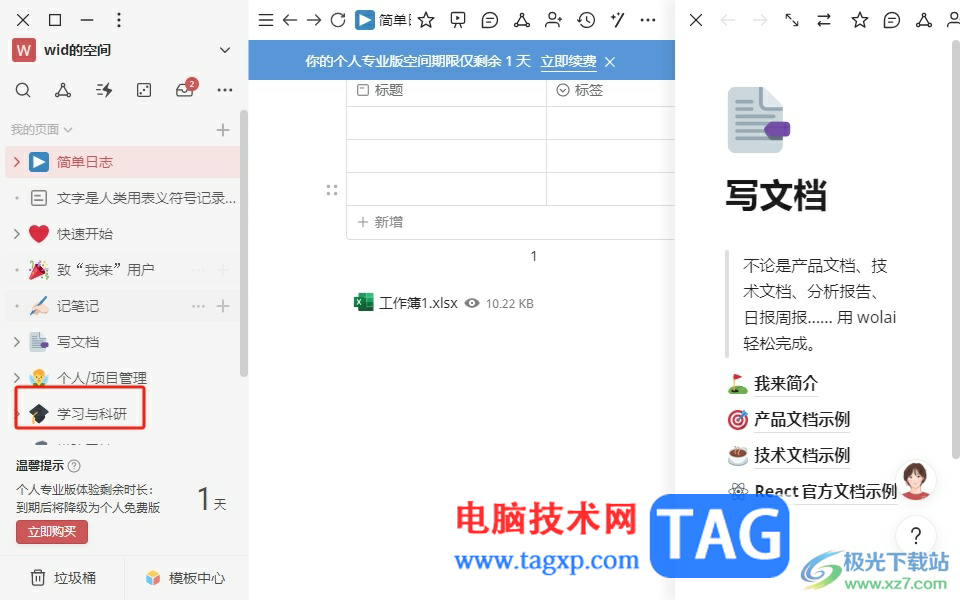Click 新增 to add table row
This screenshot has width=960, height=600.
380,222
